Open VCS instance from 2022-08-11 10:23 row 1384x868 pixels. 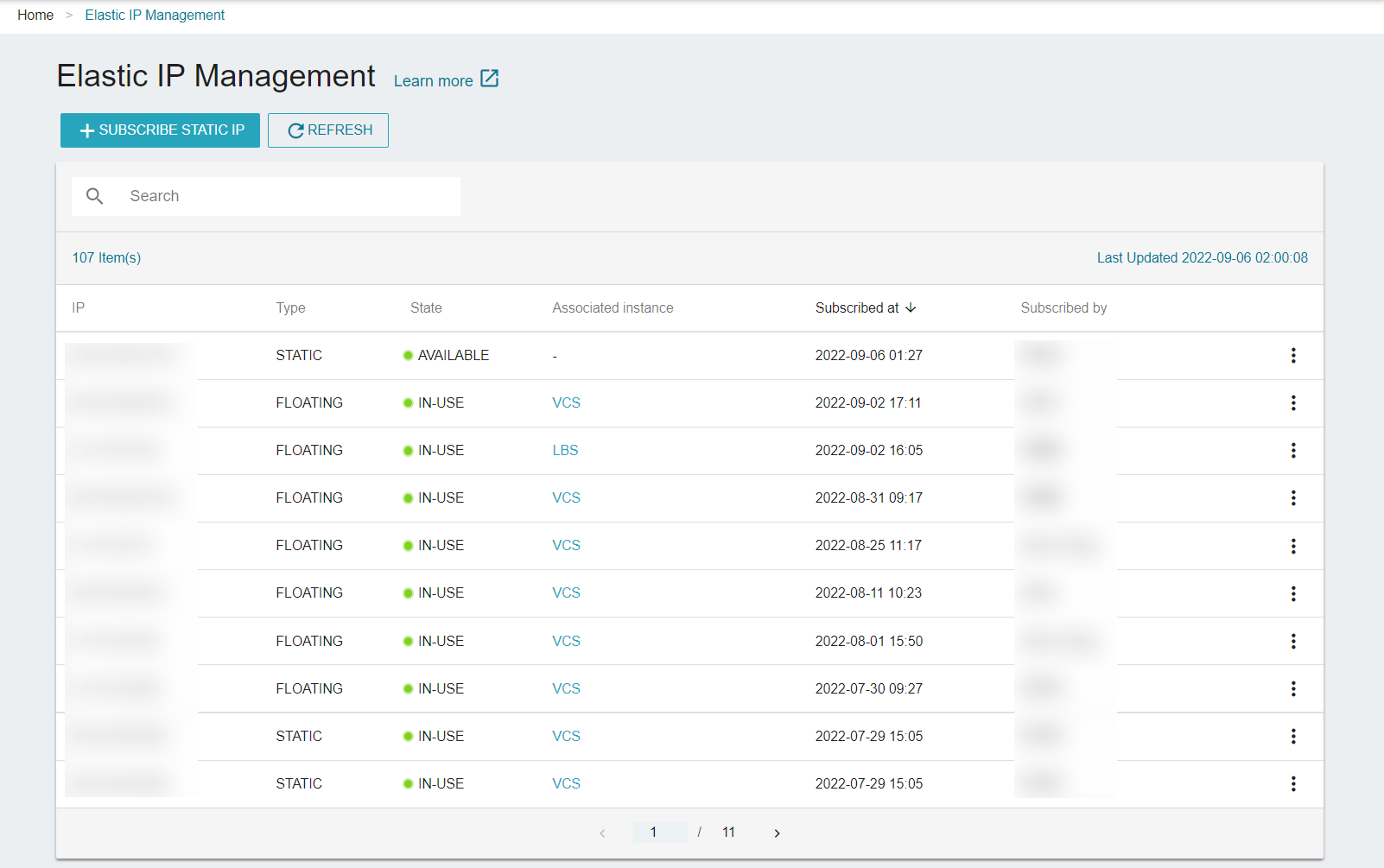click(567, 593)
